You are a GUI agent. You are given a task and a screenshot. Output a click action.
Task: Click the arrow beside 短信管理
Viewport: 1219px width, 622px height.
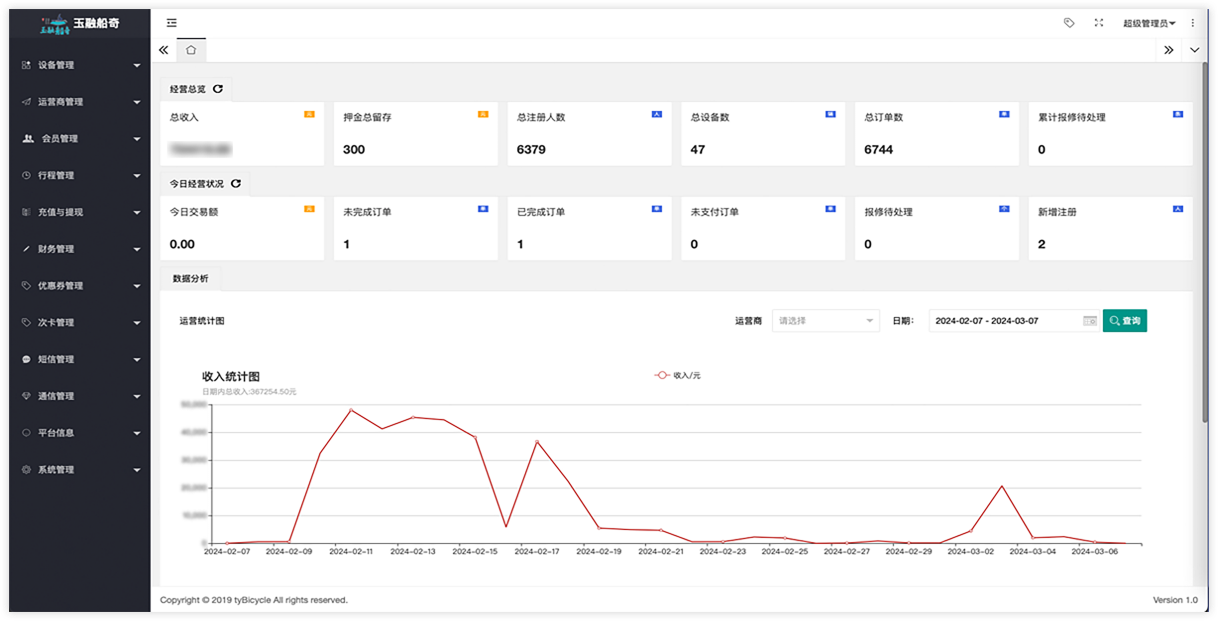[x=137, y=360]
